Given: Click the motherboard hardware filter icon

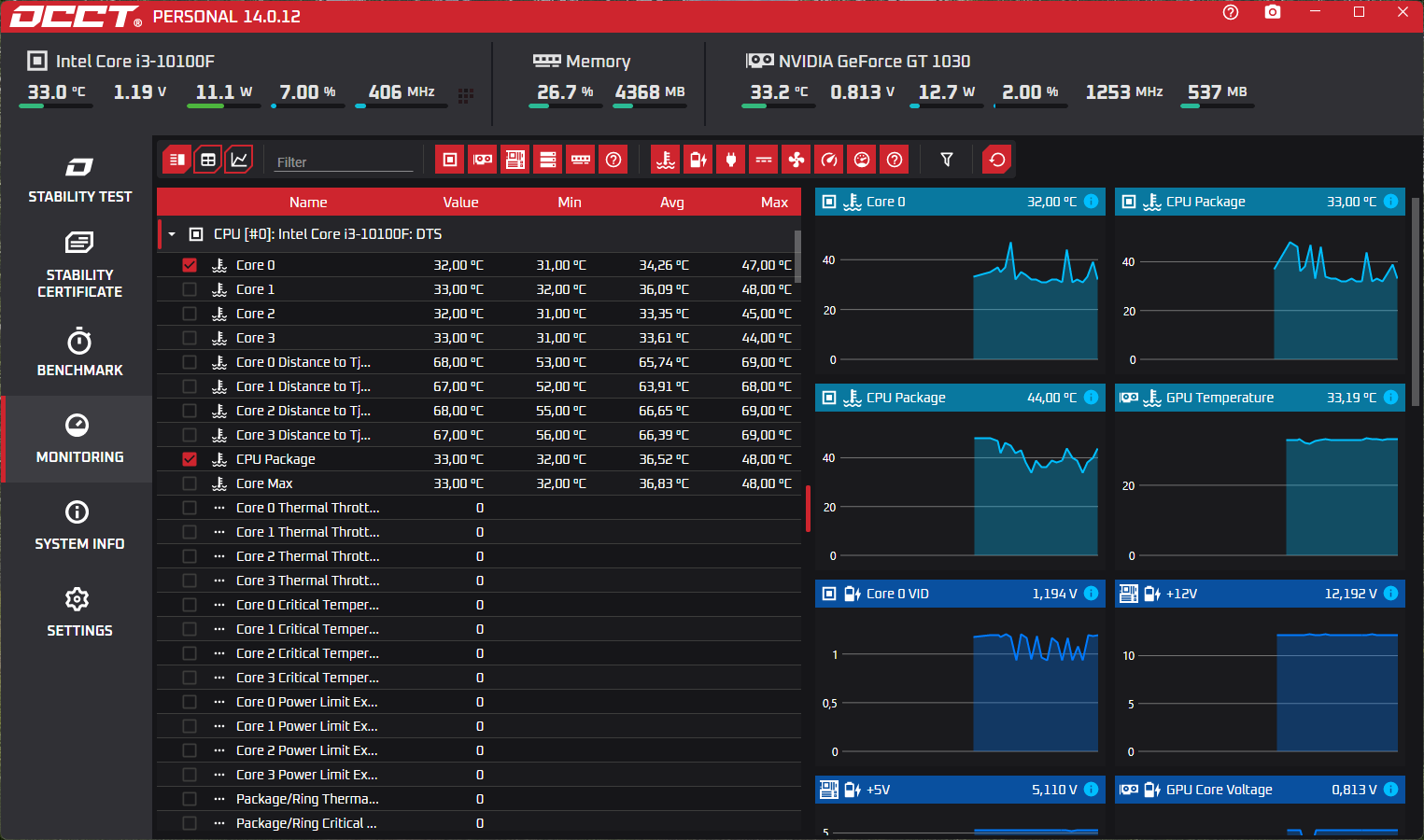Looking at the screenshot, I should coord(515,160).
